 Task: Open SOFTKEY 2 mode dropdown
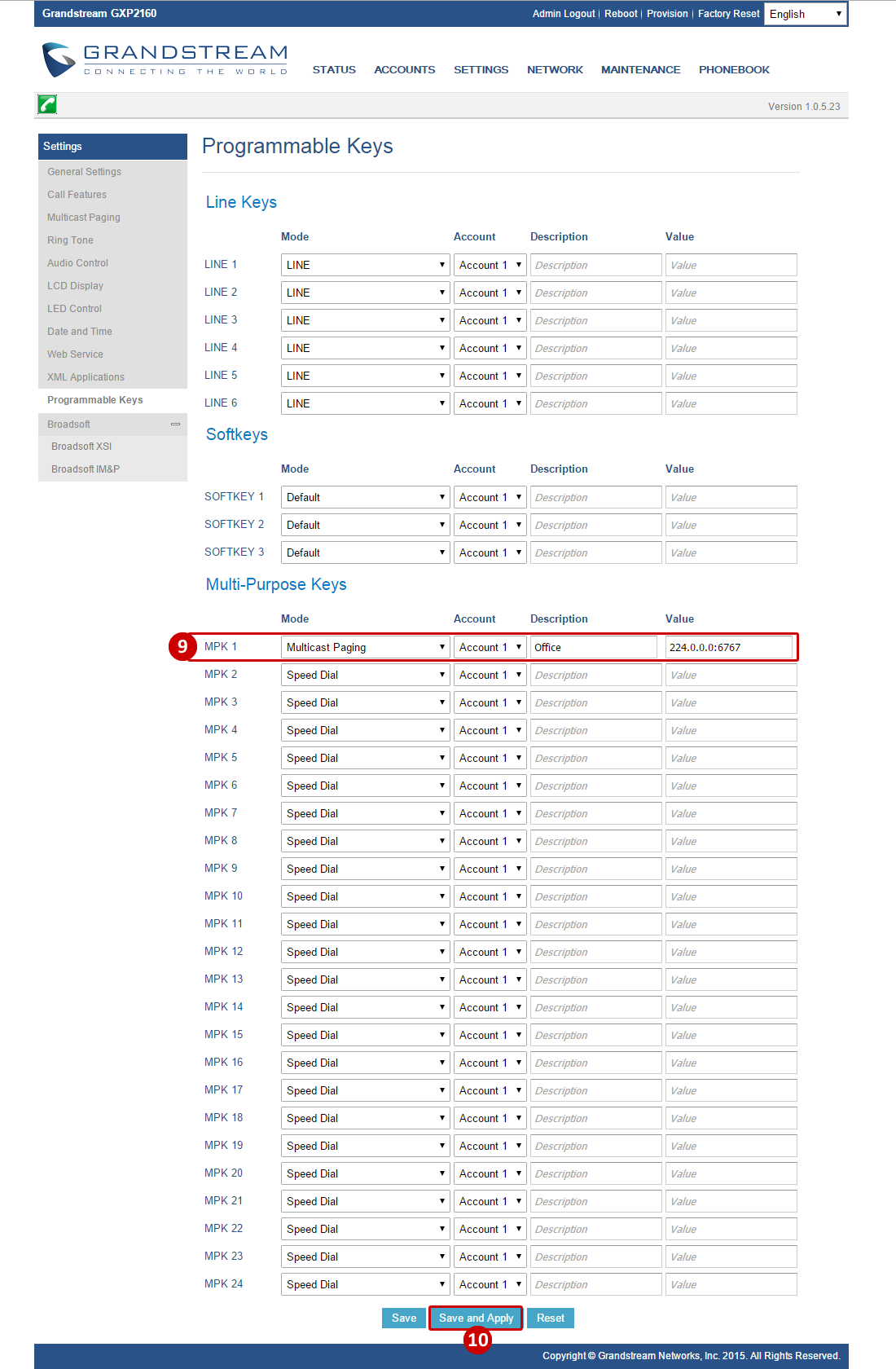click(x=366, y=525)
